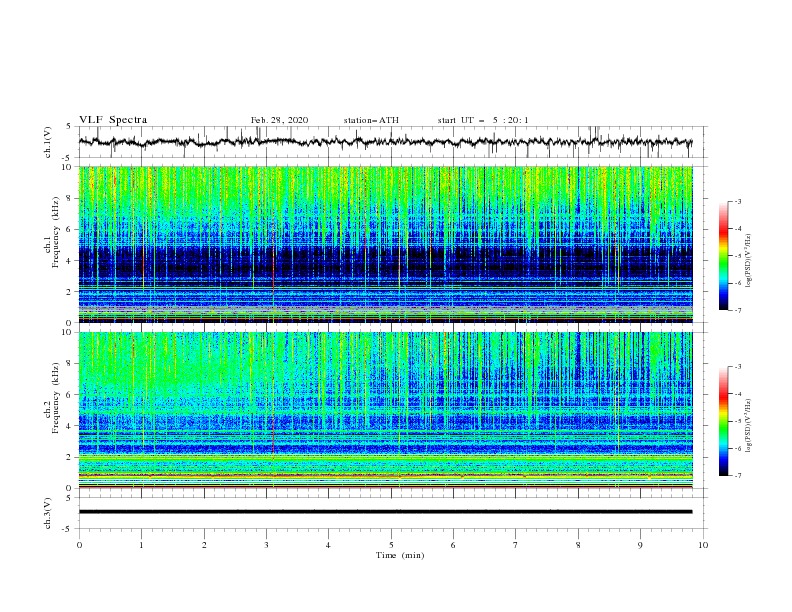The image size is (792, 612).
Task: Click the time axis tick label '5'
Action: [391, 545]
